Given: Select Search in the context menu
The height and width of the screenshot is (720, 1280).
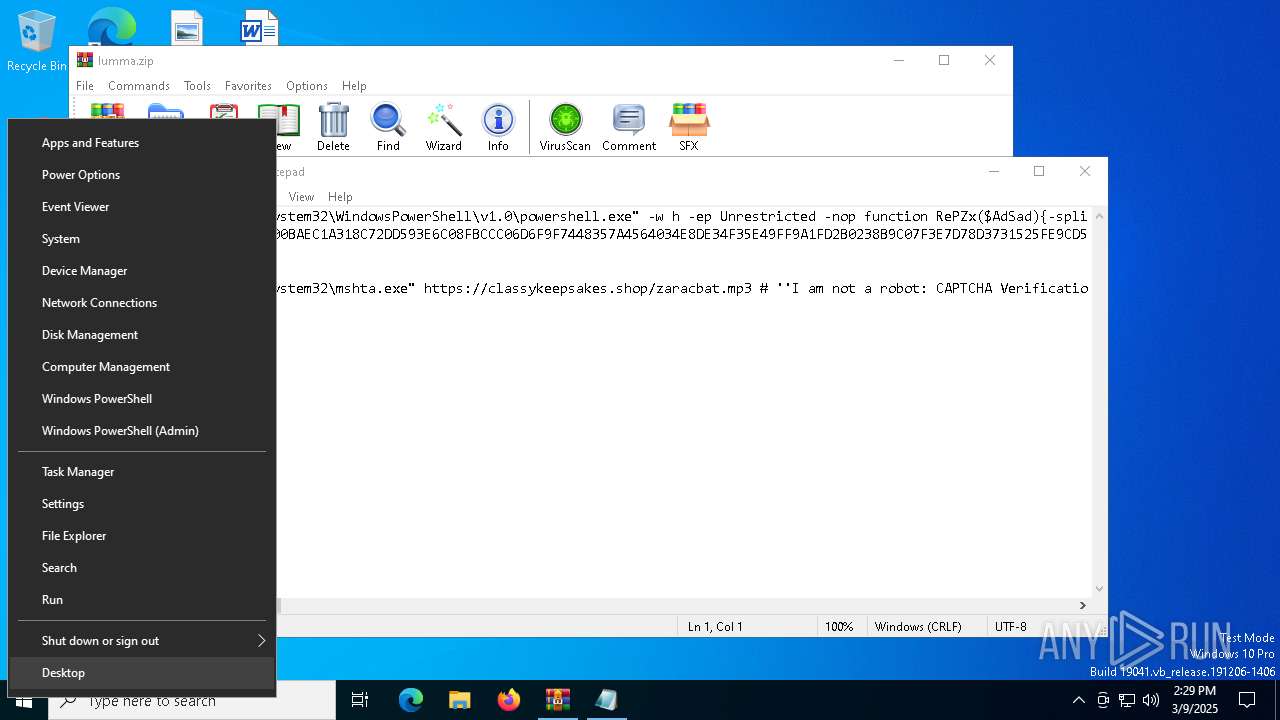Looking at the screenshot, I should pyautogui.click(x=141, y=568).
